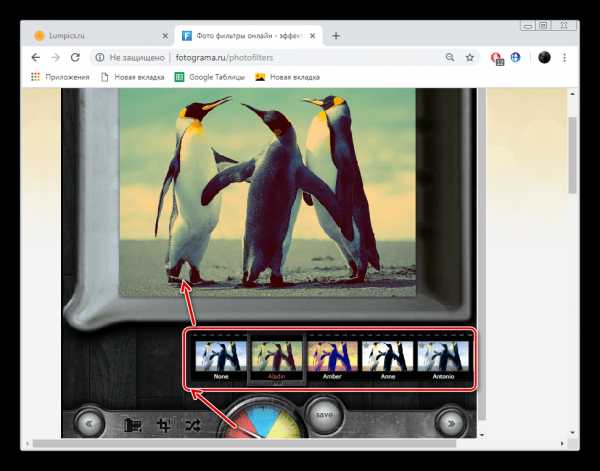Click the horizontal scrollbar right arrow
Viewport: 600px width, 471px height.
(x=562, y=443)
